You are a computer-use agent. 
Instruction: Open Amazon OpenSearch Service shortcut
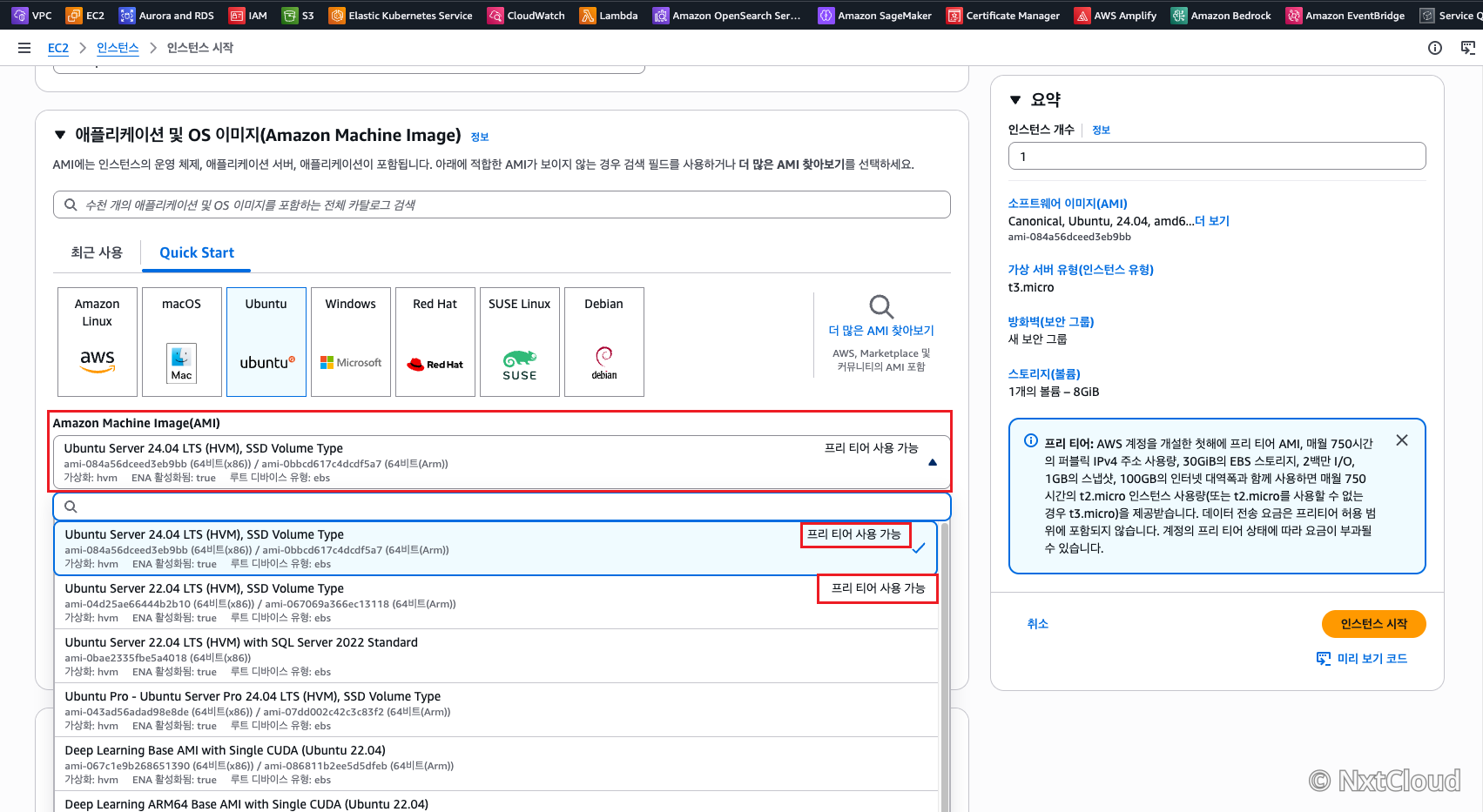tap(727, 15)
